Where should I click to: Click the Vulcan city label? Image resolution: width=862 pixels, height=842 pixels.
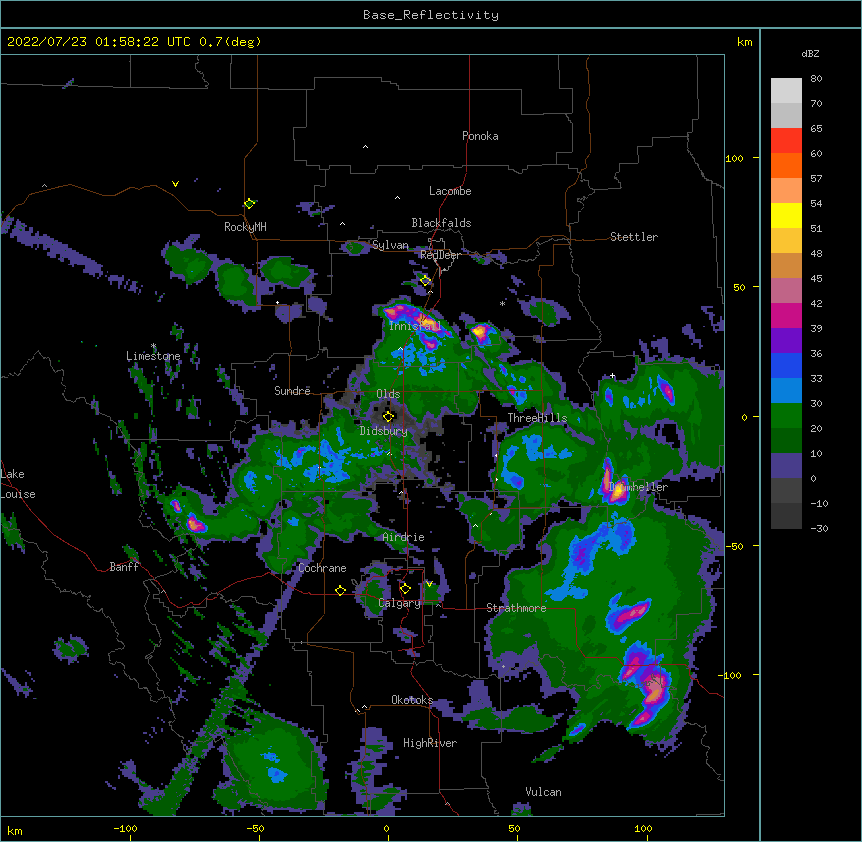click(543, 792)
